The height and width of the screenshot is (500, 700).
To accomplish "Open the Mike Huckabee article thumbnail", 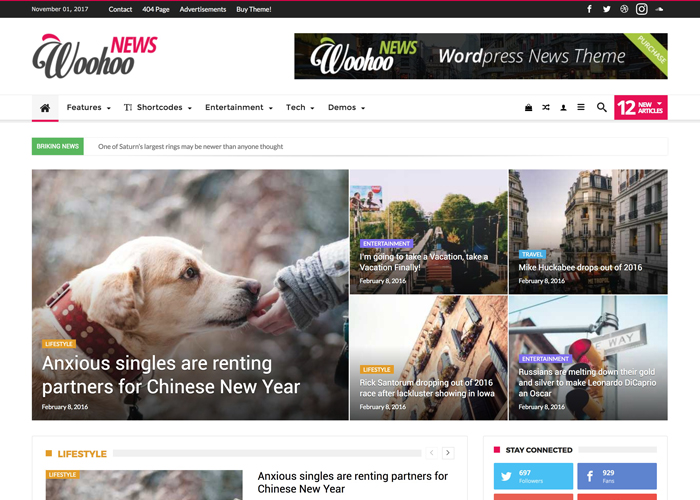I will click(x=588, y=232).
